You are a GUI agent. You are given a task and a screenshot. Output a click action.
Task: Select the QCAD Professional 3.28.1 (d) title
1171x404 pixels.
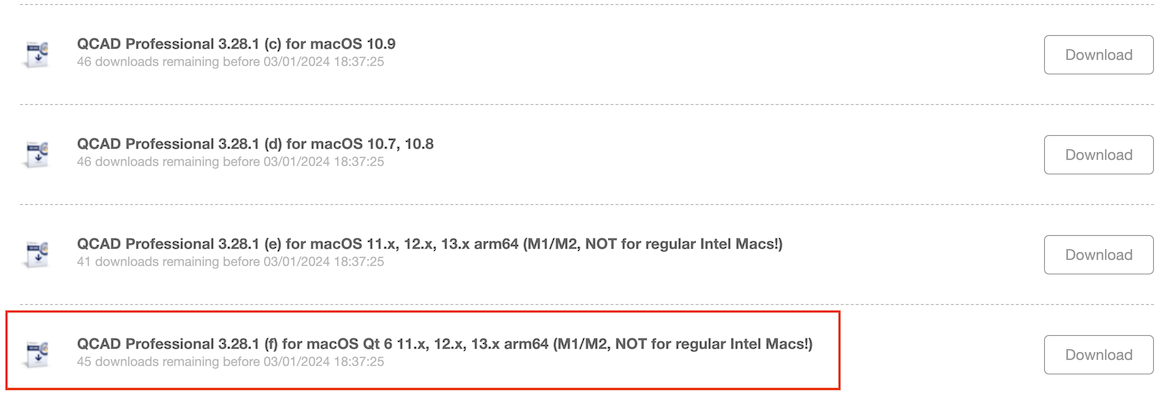click(x=255, y=144)
